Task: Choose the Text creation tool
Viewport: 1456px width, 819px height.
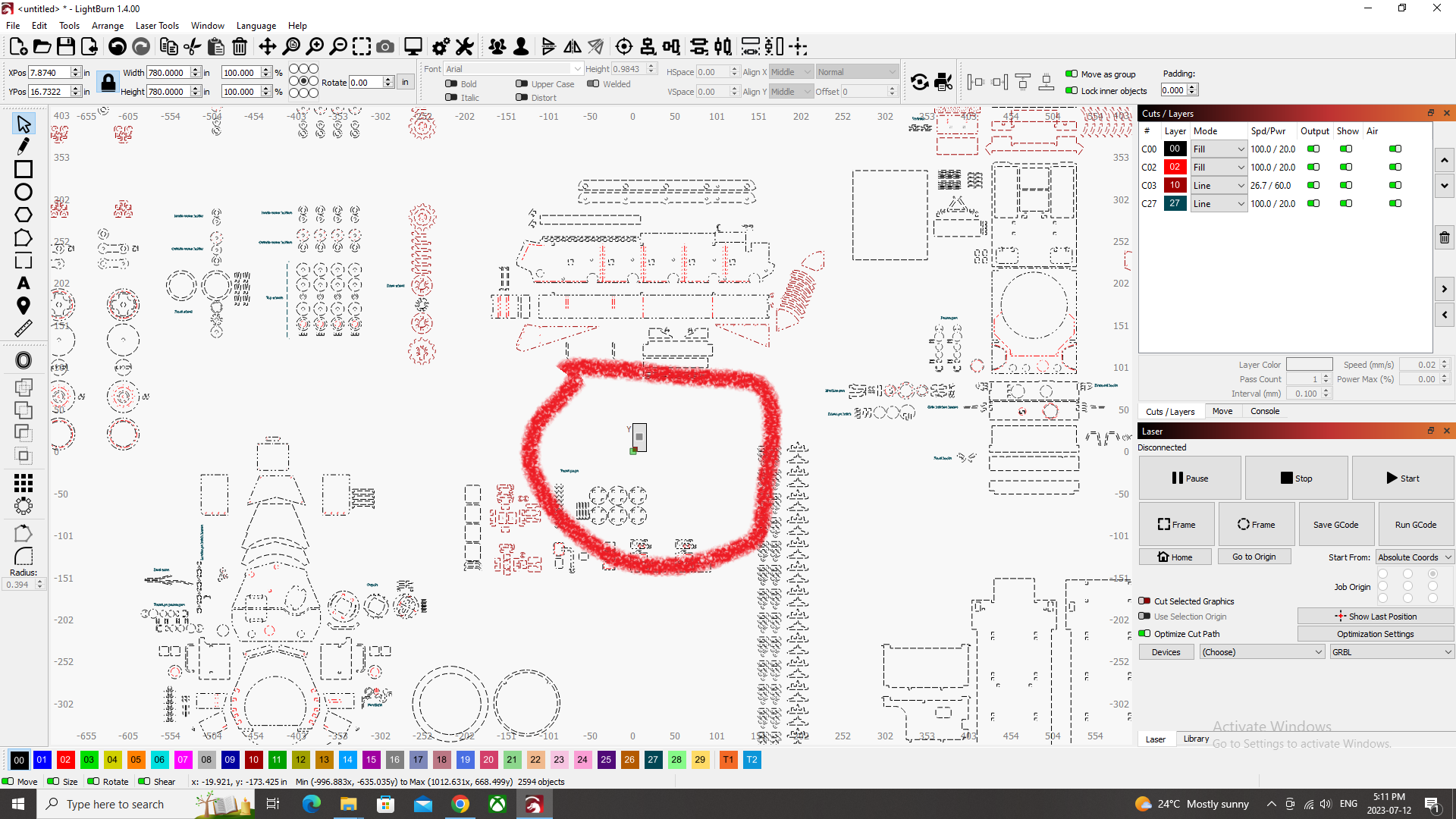Action: [x=24, y=283]
